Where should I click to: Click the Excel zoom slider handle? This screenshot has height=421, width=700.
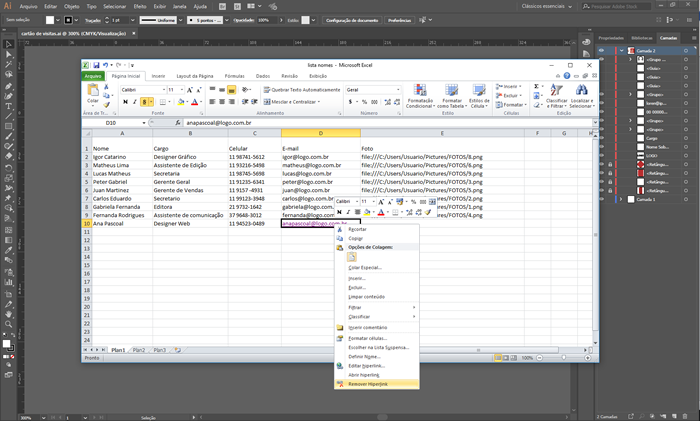tap(563, 358)
